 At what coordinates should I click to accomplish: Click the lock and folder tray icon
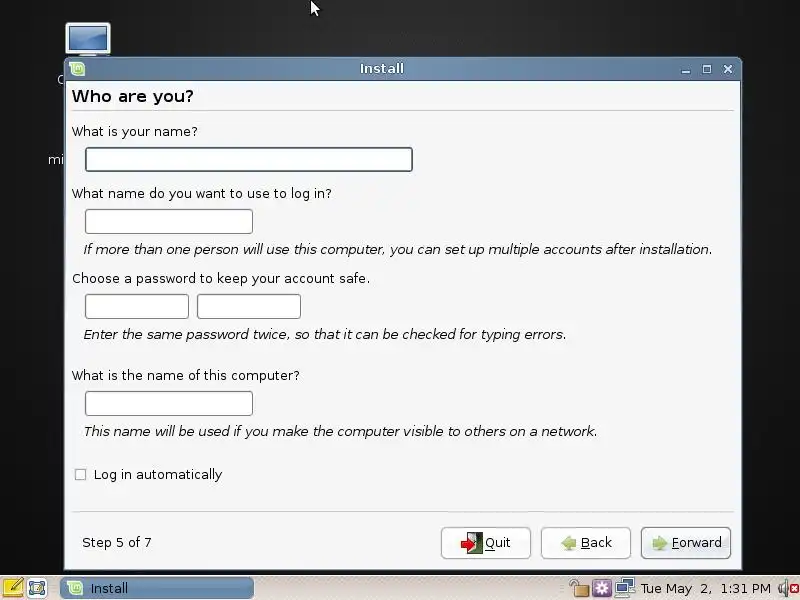(x=579, y=588)
